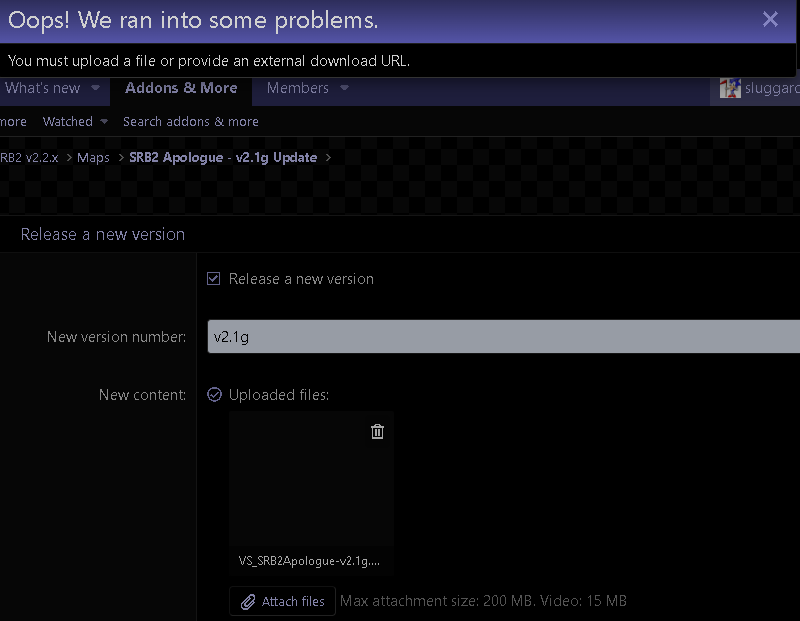
Task: Close the error message with the X icon
Action: (x=770, y=19)
